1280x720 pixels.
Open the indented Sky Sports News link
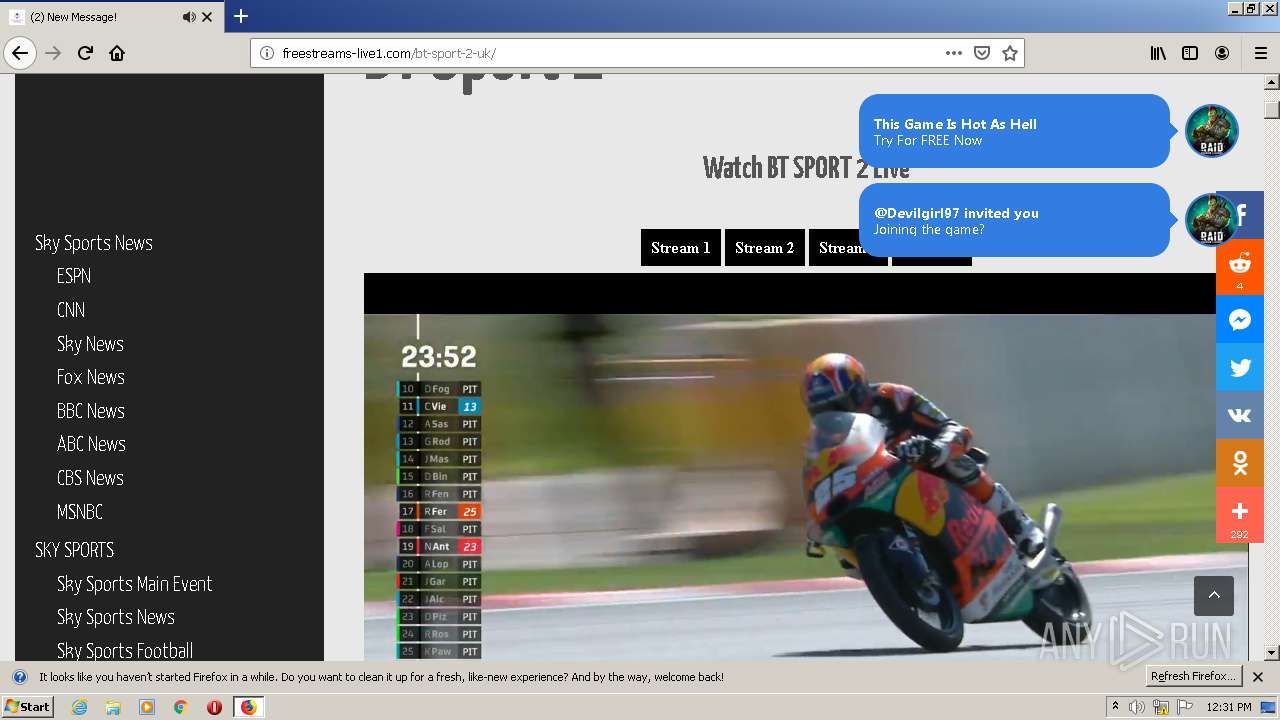pyautogui.click(x=116, y=617)
